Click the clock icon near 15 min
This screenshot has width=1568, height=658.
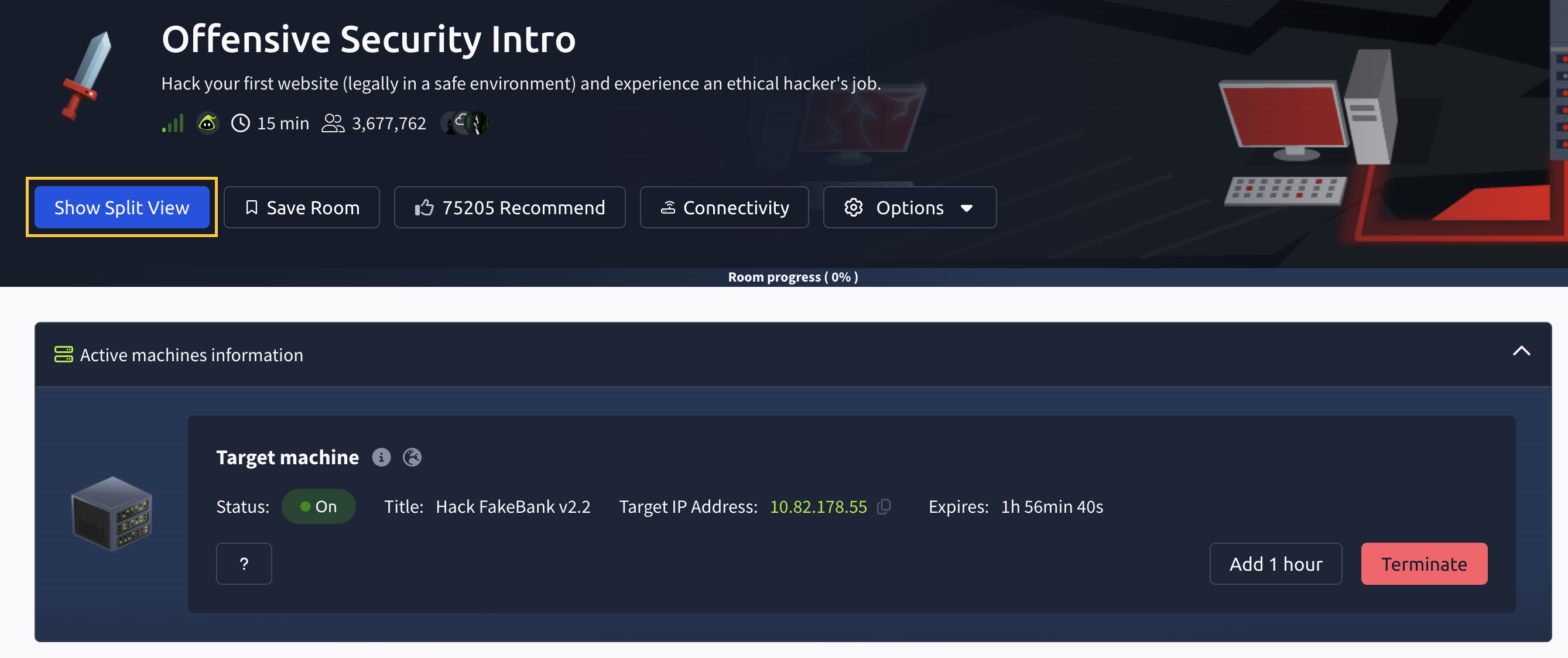pyautogui.click(x=241, y=124)
